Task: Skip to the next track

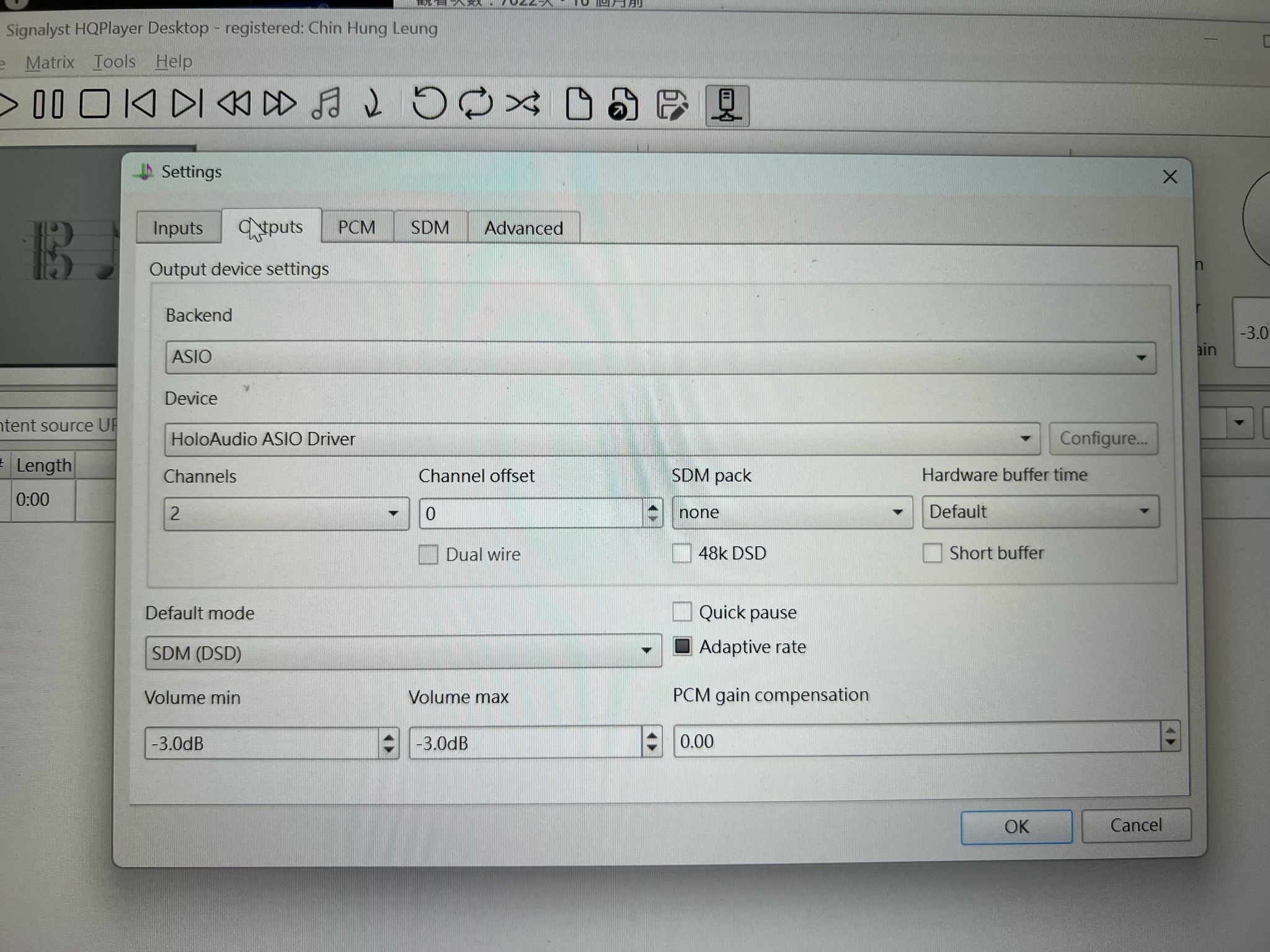Action: pyautogui.click(x=187, y=104)
